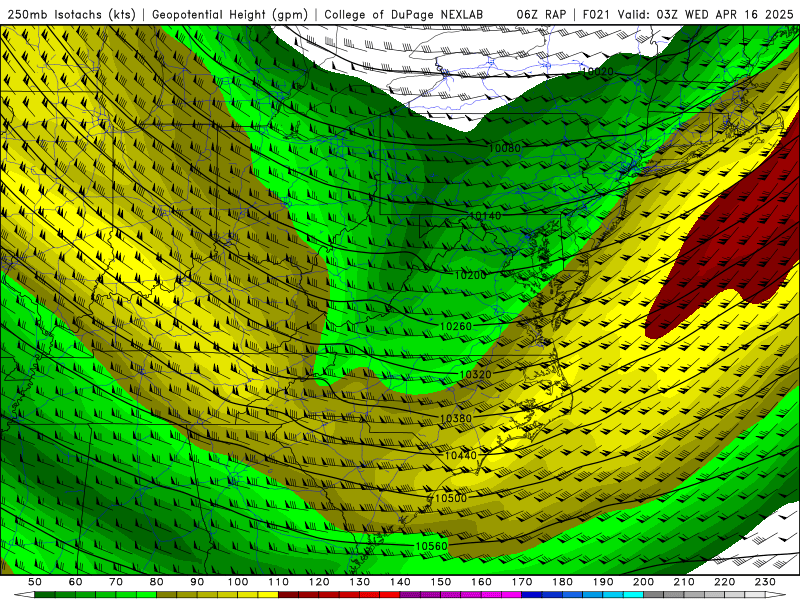Select the 10200 height contour label

pos(470,276)
